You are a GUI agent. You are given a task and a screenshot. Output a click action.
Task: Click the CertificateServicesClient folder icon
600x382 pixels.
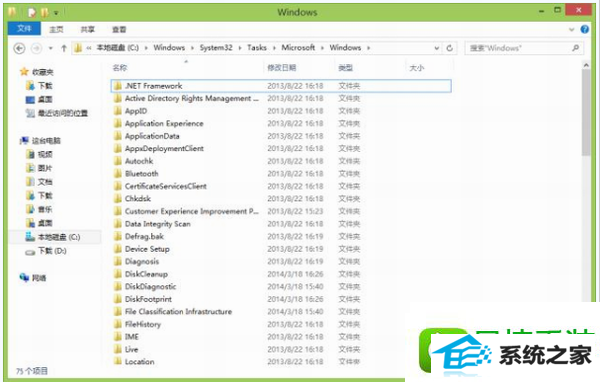[x=118, y=186]
